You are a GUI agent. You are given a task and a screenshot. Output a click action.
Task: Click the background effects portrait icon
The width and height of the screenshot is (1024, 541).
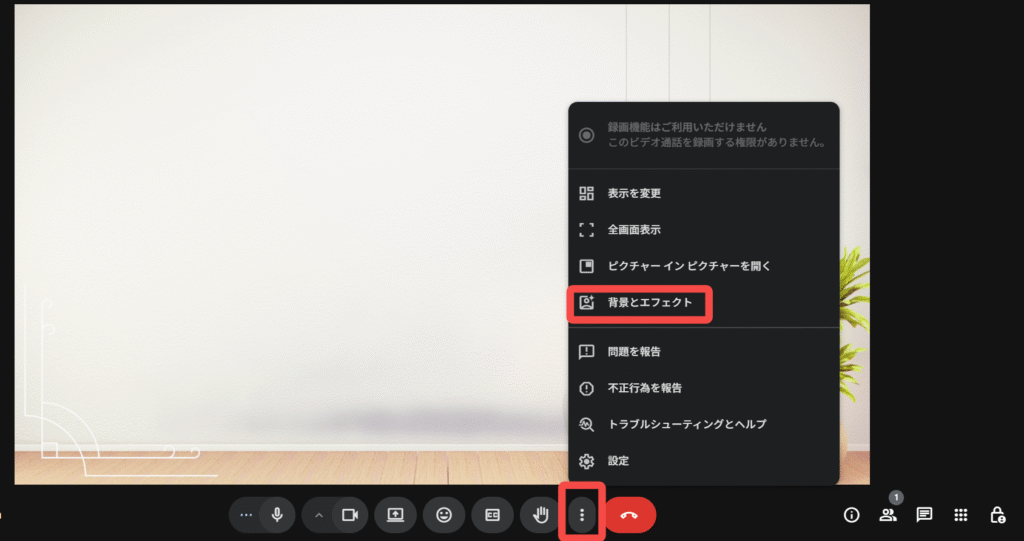click(586, 303)
